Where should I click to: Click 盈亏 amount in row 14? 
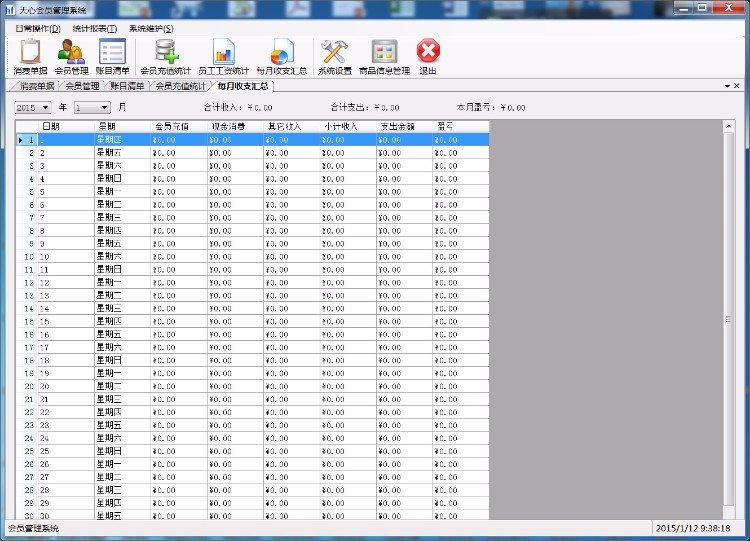click(x=461, y=309)
